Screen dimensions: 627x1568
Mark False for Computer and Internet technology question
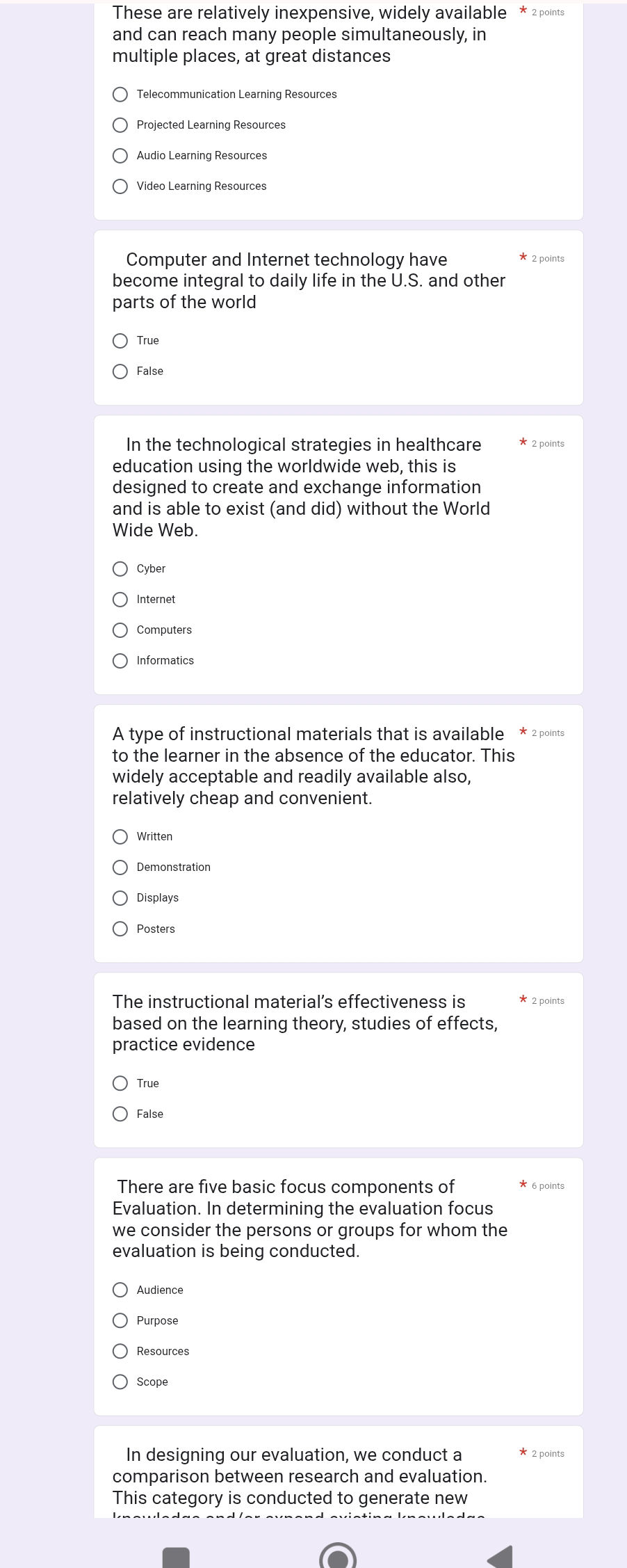point(120,371)
